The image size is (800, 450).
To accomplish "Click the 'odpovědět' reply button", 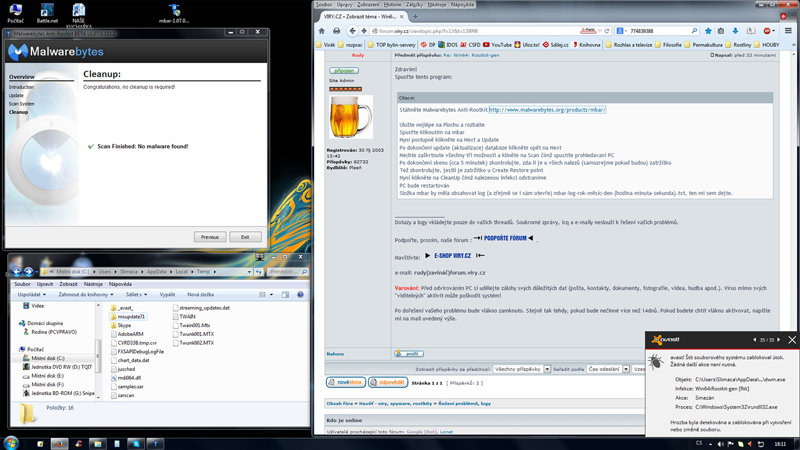I will 387,382.
